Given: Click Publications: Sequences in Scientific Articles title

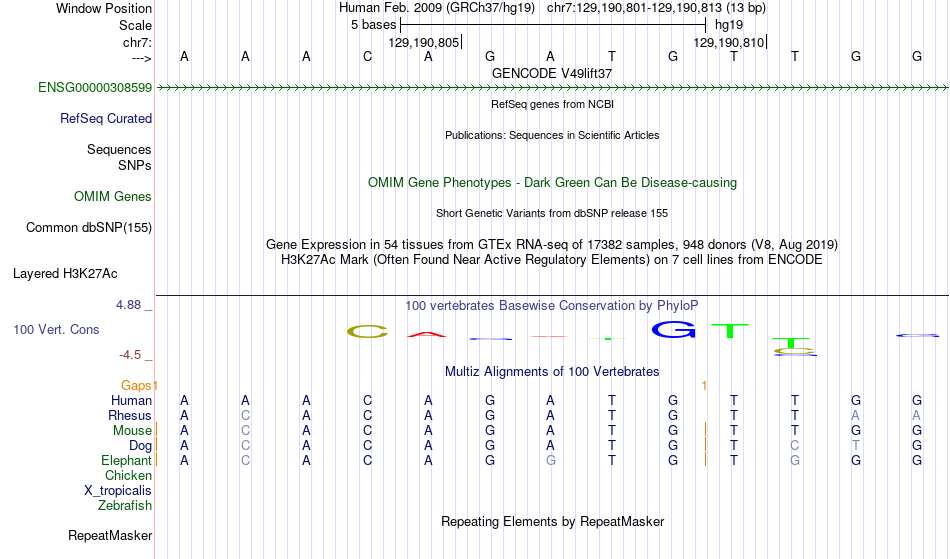Looking at the screenshot, I should pos(552,135).
